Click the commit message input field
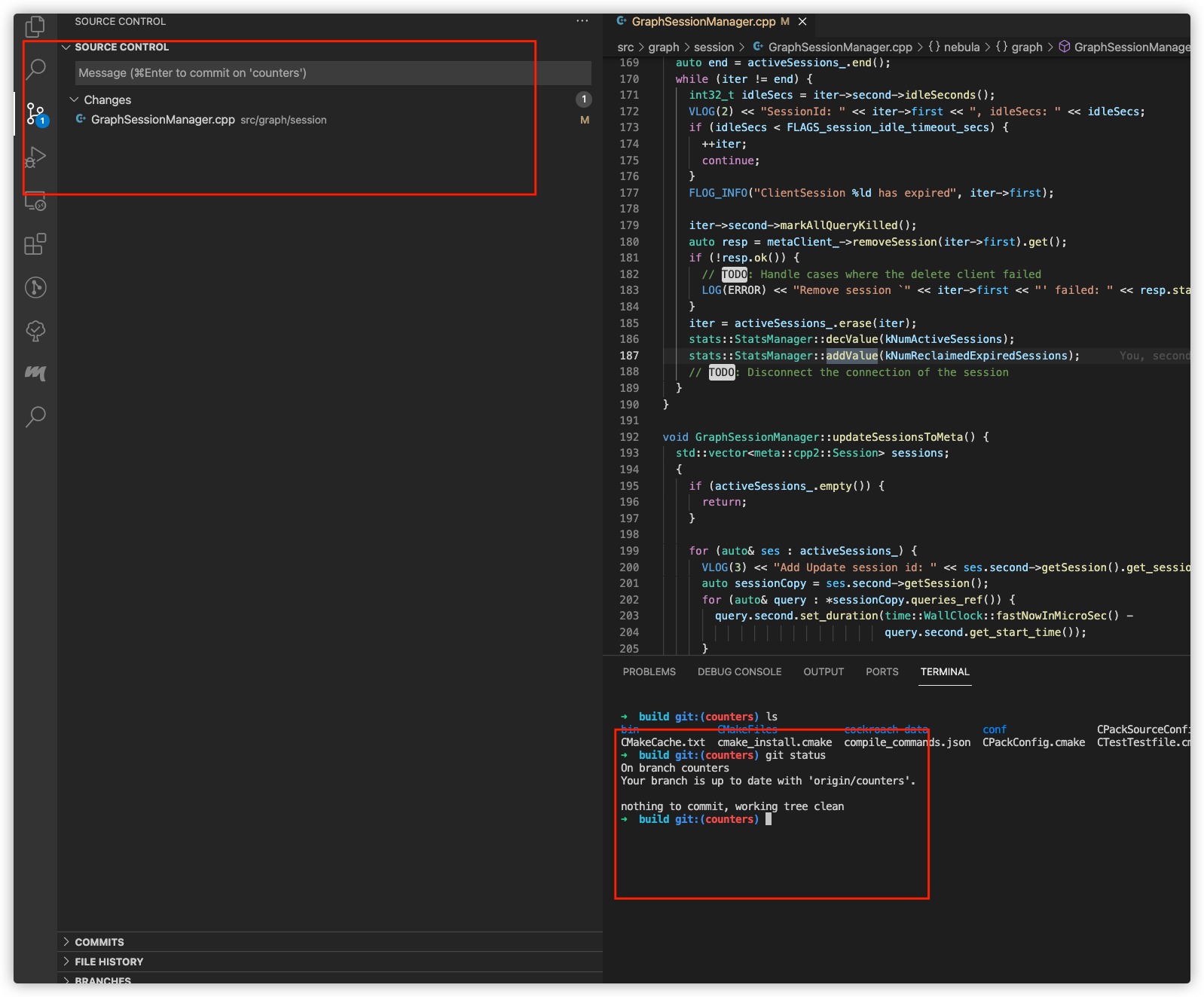Screen dimensions: 1204x997 [x=333, y=73]
